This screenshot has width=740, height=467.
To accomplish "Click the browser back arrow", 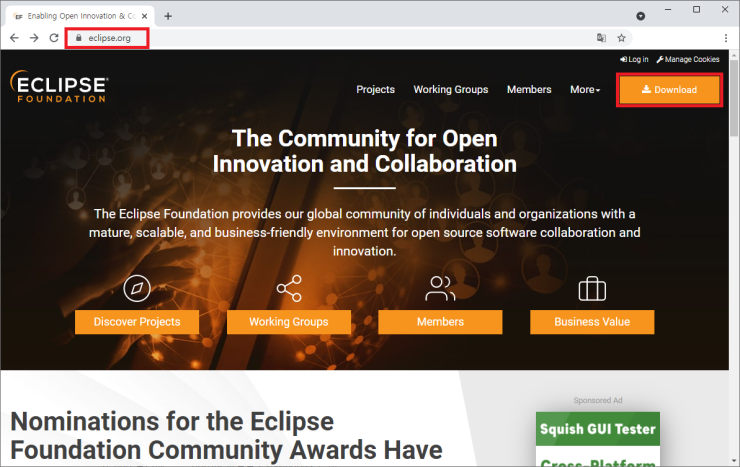I will [x=14, y=38].
